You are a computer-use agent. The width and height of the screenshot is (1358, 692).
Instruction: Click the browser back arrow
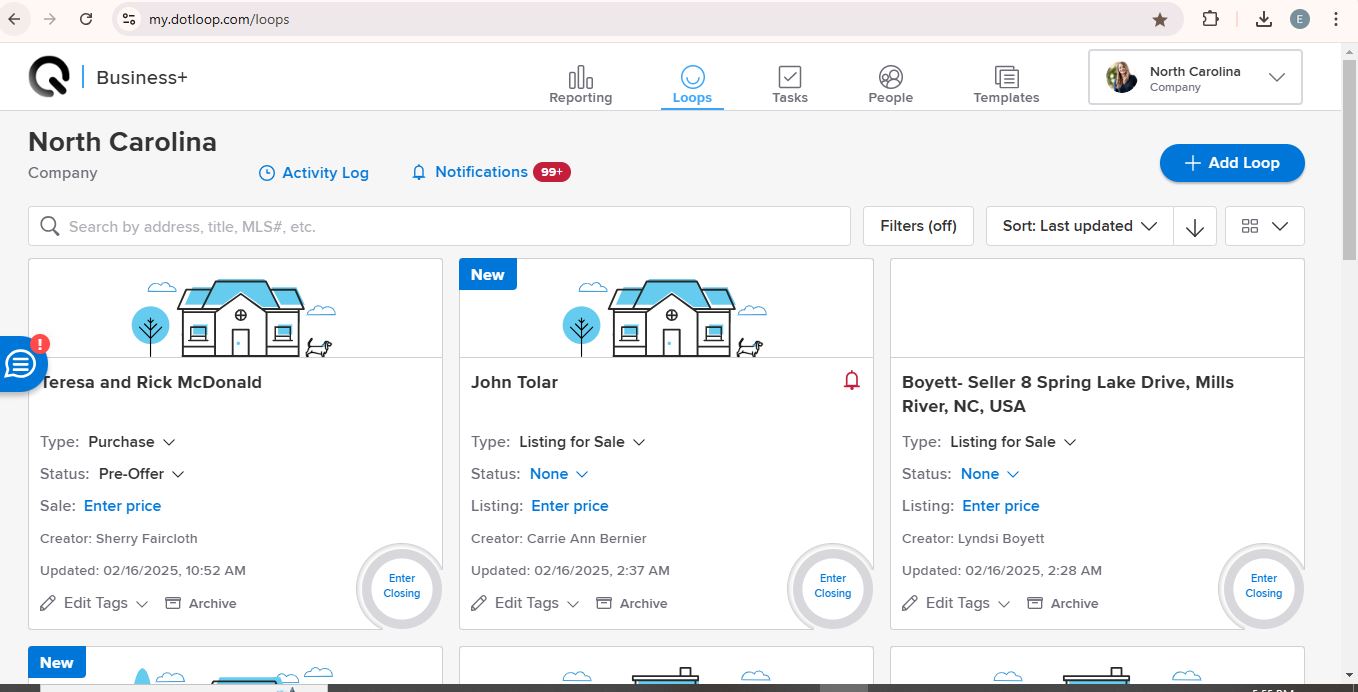point(15,19)
